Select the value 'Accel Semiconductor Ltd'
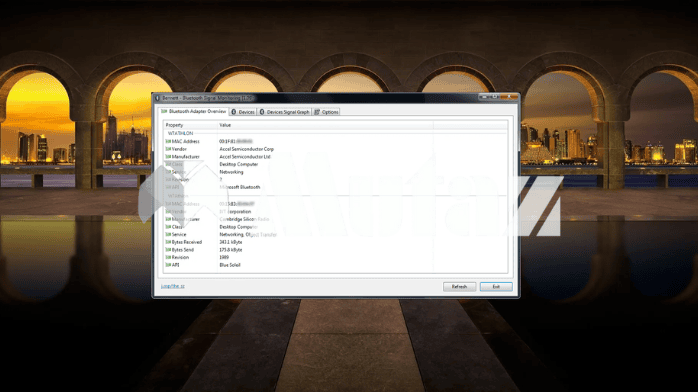The width and height of the screenshot is (698, 392). pos(245,157)
